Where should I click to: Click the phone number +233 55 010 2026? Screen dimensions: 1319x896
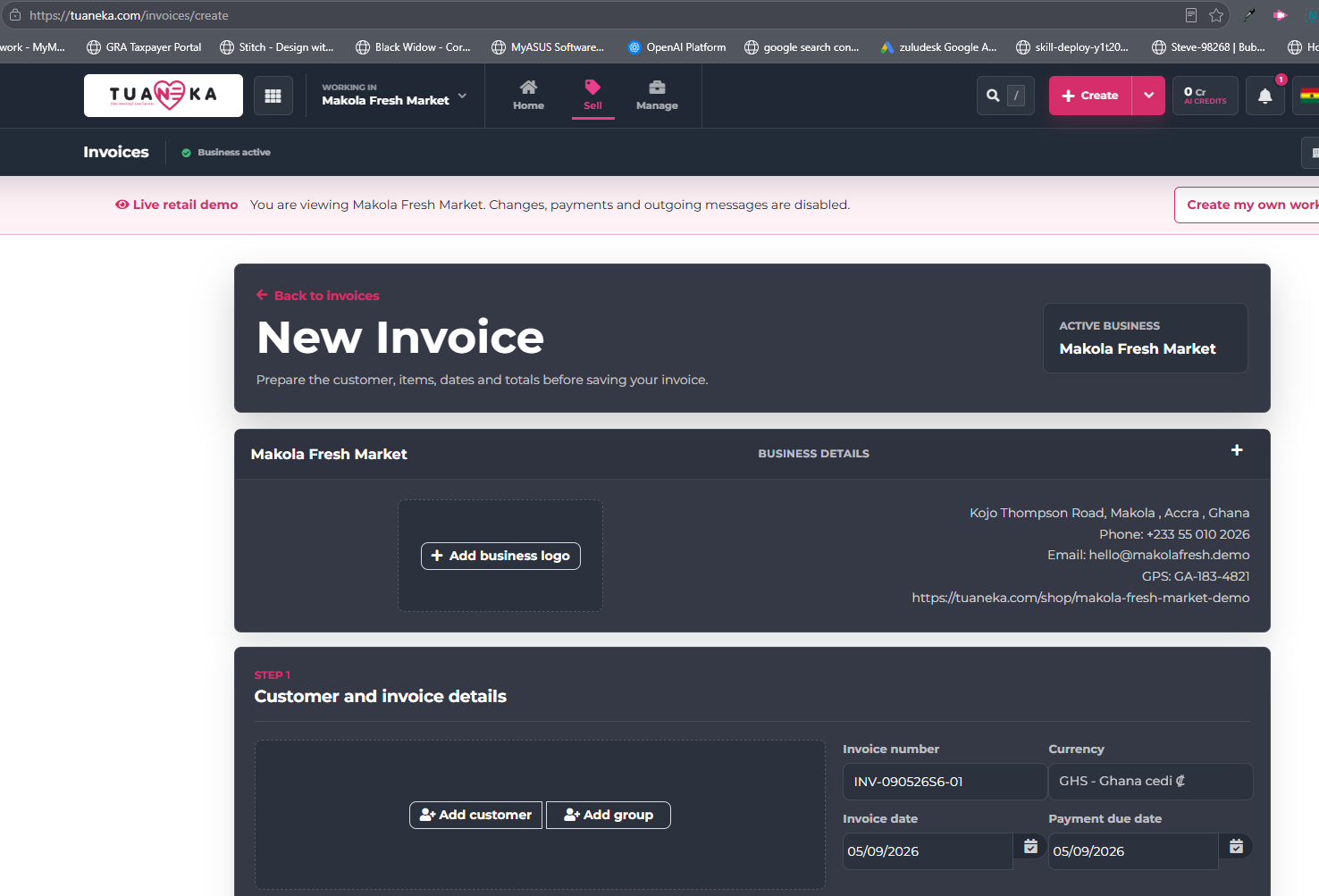pos(1197,534)
